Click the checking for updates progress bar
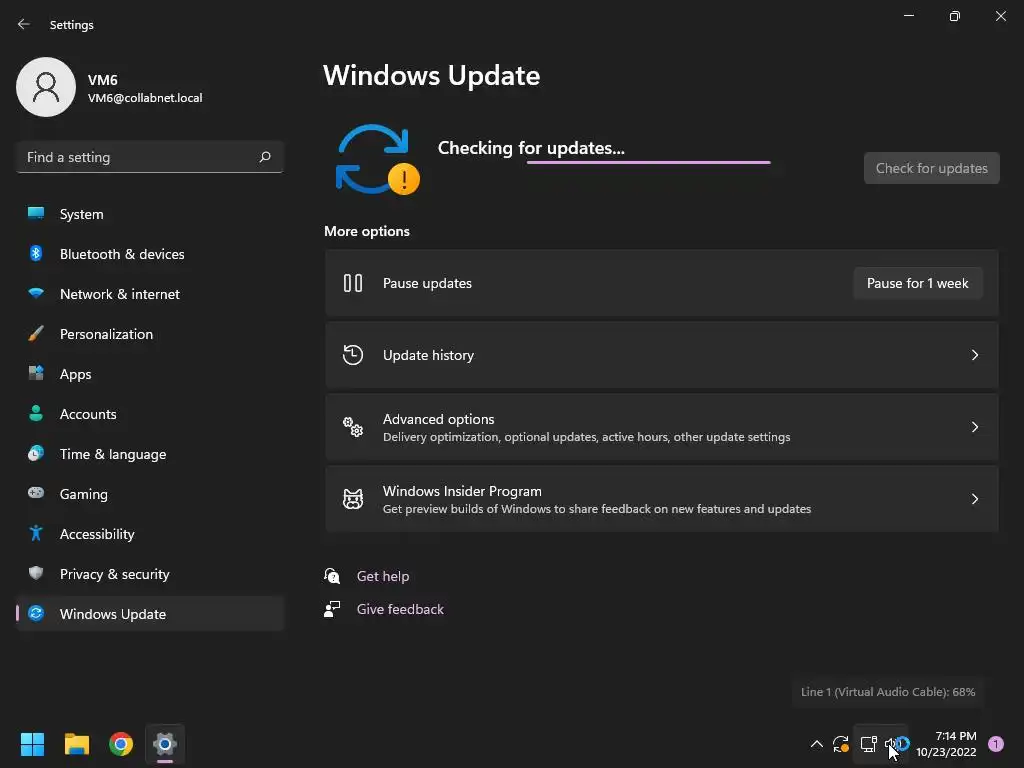This screenshot has width=1024, height=768. [648, 162]
